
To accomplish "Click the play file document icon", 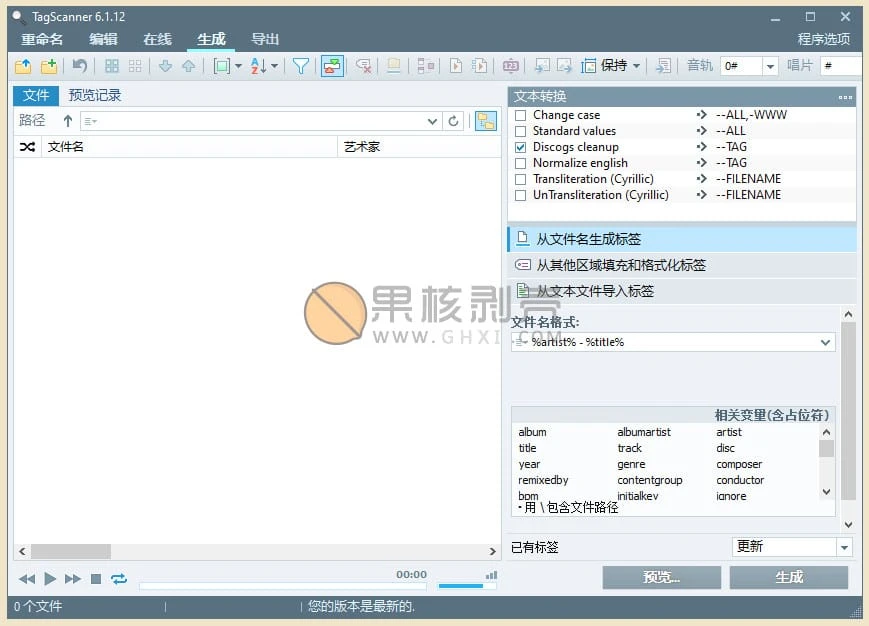I will [x=456, y=66].
